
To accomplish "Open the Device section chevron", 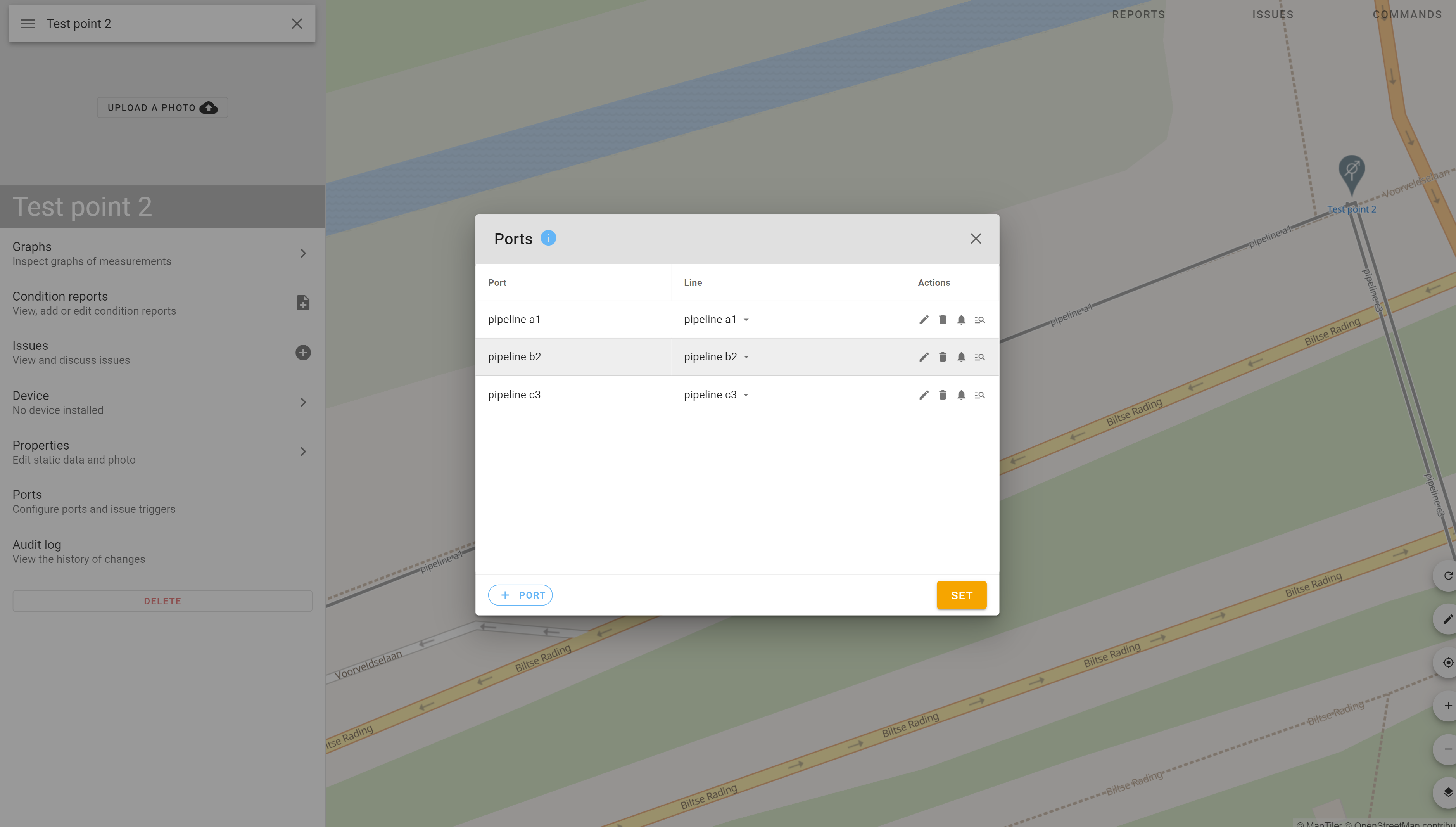I will pyautogui.click(x=302, y=402).
